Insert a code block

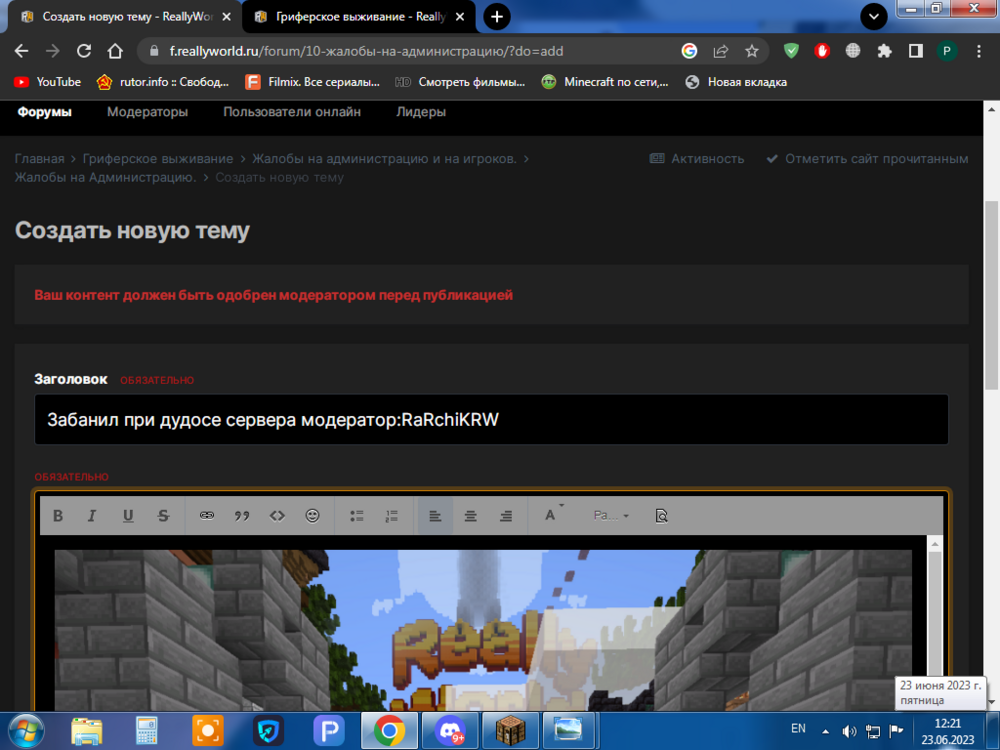pyautogui.click(x=277, y=515)
